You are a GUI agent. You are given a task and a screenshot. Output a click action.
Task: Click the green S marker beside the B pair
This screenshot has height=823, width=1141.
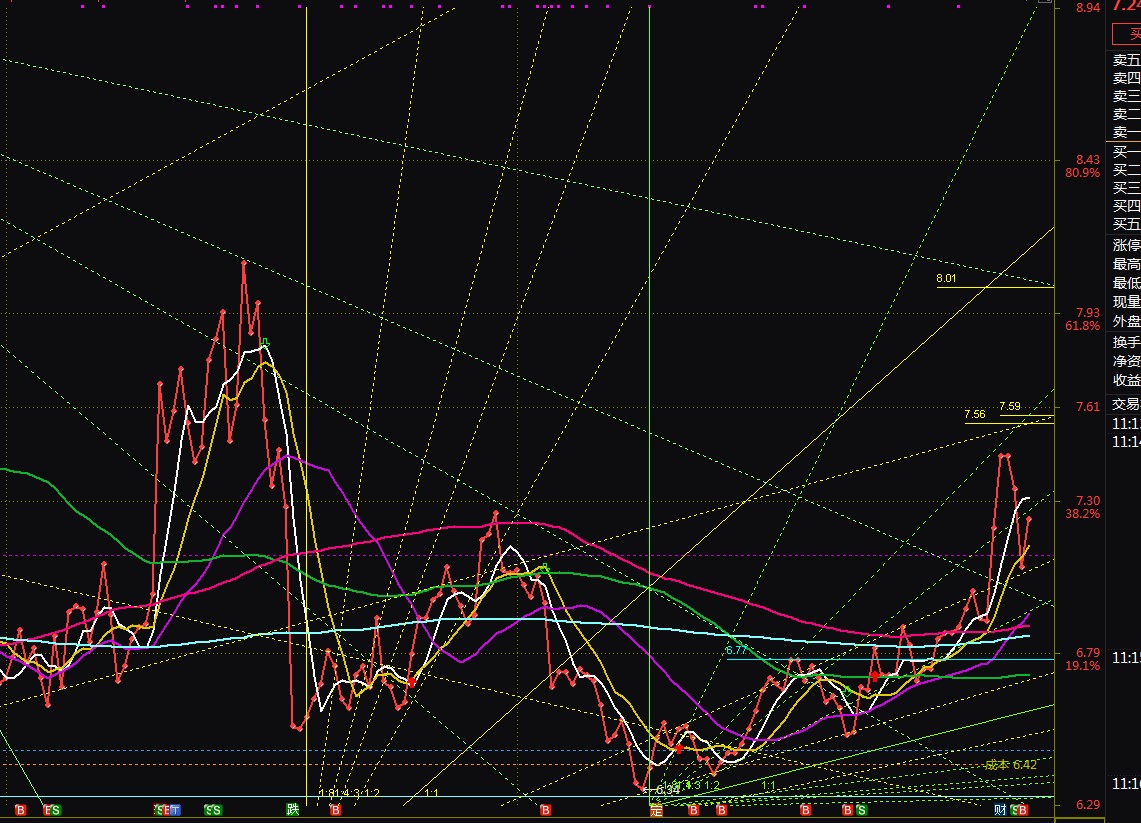[x=862, y=810]
